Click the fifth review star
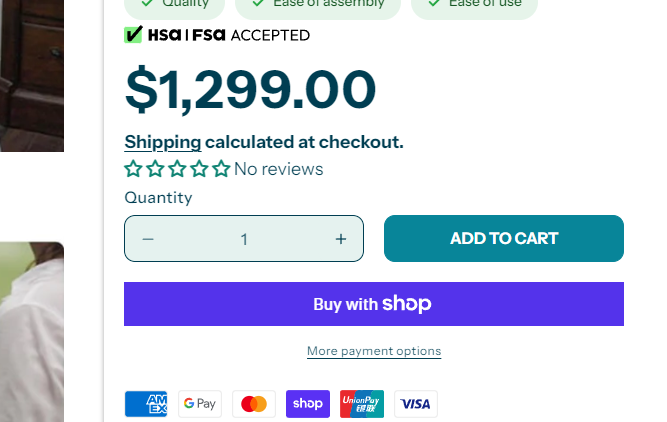This screenshot has width=667, height=422. pyautogui.click(x=221, y=169)
